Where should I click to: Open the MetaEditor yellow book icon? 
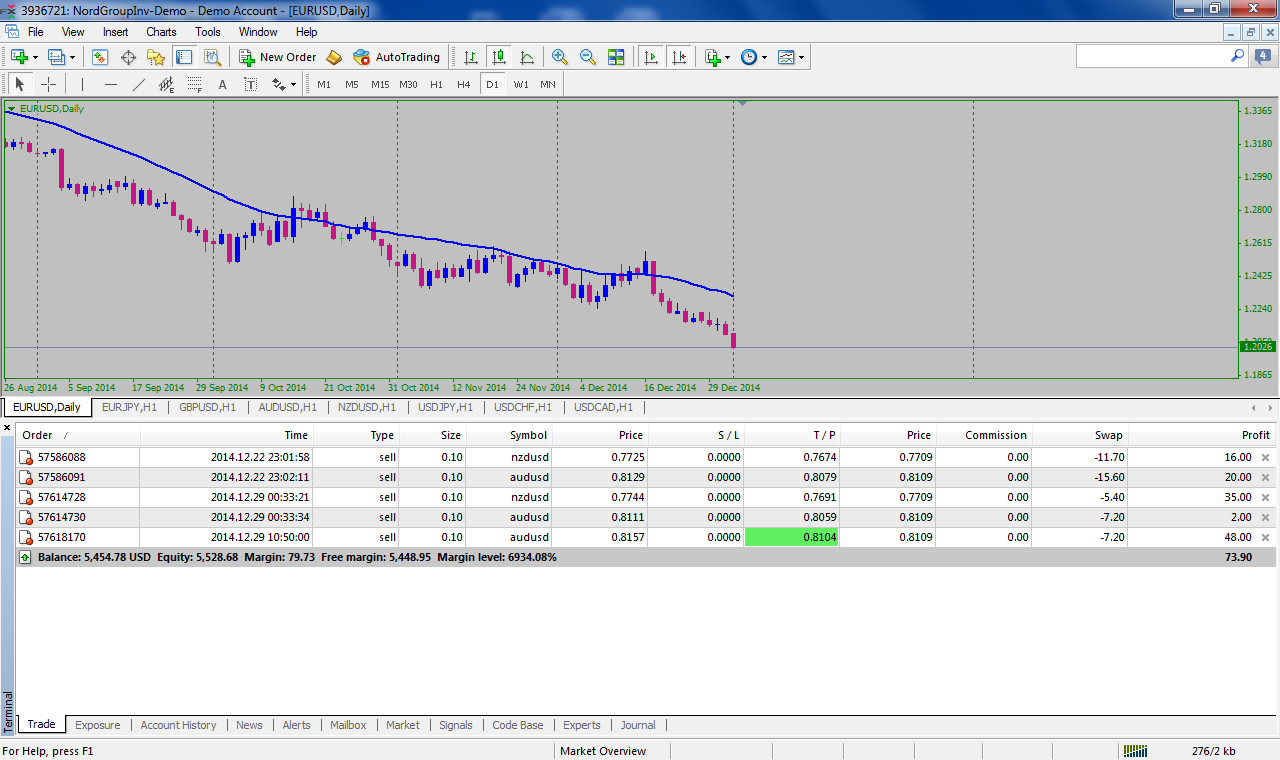[334, 57]
